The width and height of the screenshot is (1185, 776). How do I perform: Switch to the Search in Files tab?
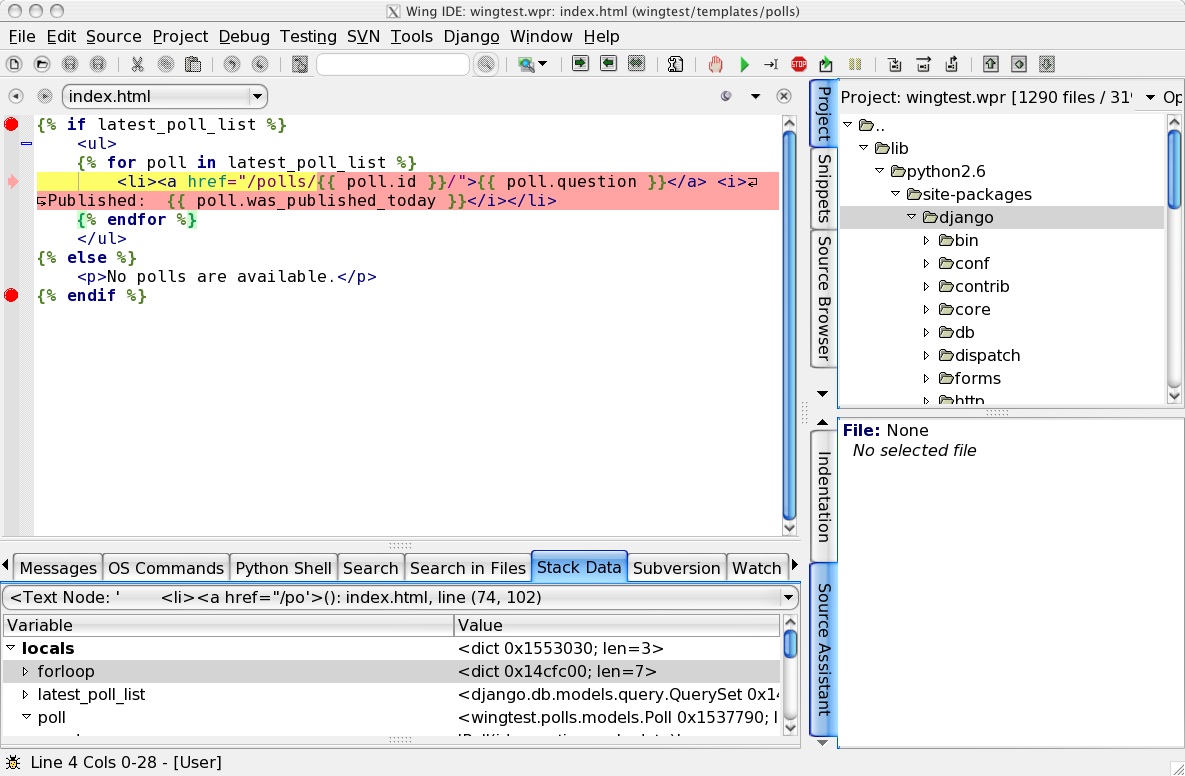pyautogui.click(x=468, y=568)
